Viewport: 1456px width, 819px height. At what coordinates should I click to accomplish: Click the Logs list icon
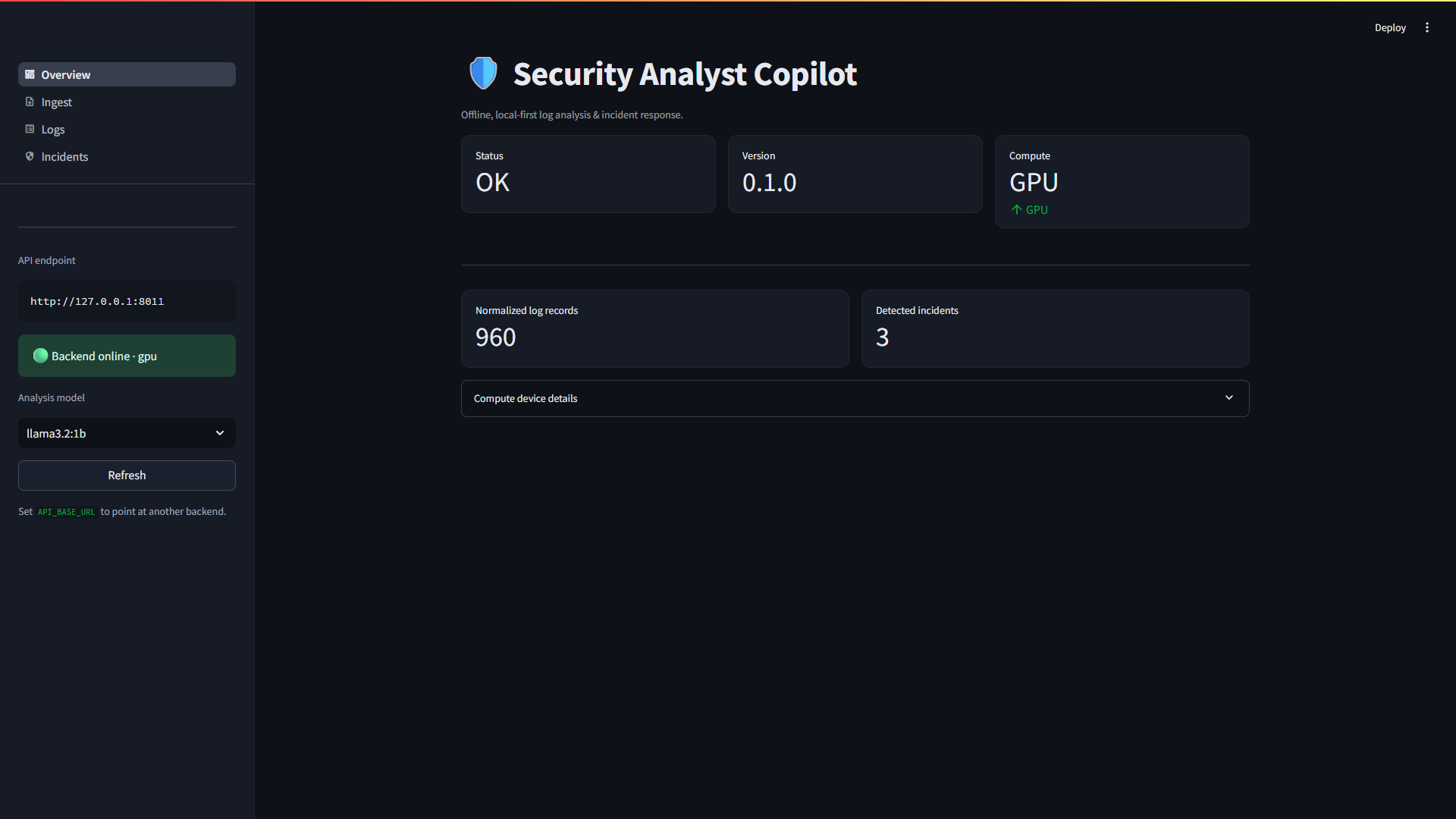pyautogui.click(x=30, y=129)
